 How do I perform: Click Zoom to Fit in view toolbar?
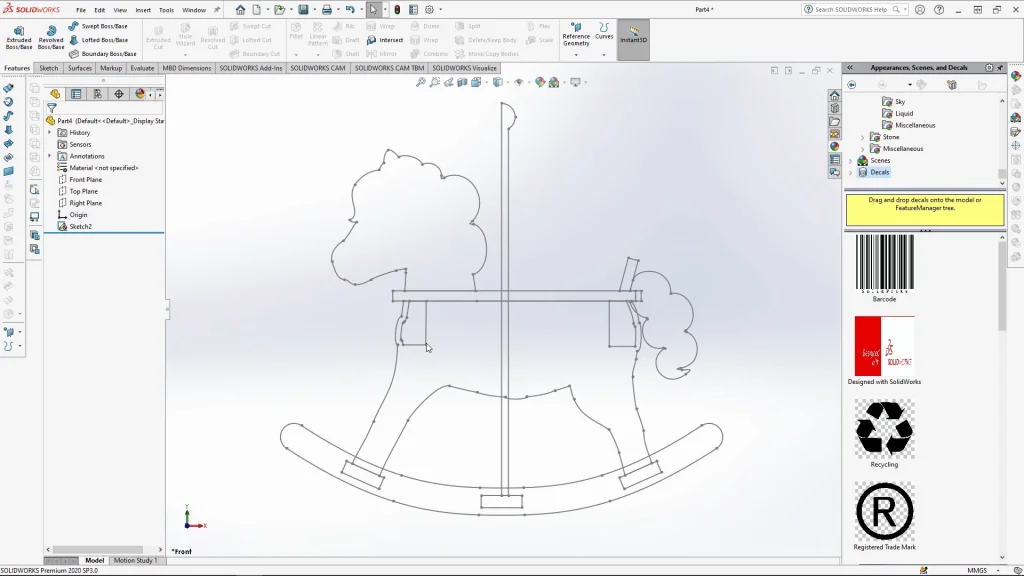click(x=421, y=82)
